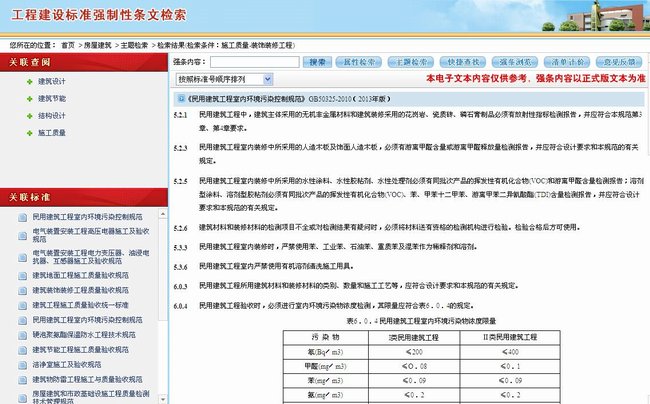Open 建筑装饰装修工程质量验收规范 in related standards
650x404 pixels.
pos(88,288)
